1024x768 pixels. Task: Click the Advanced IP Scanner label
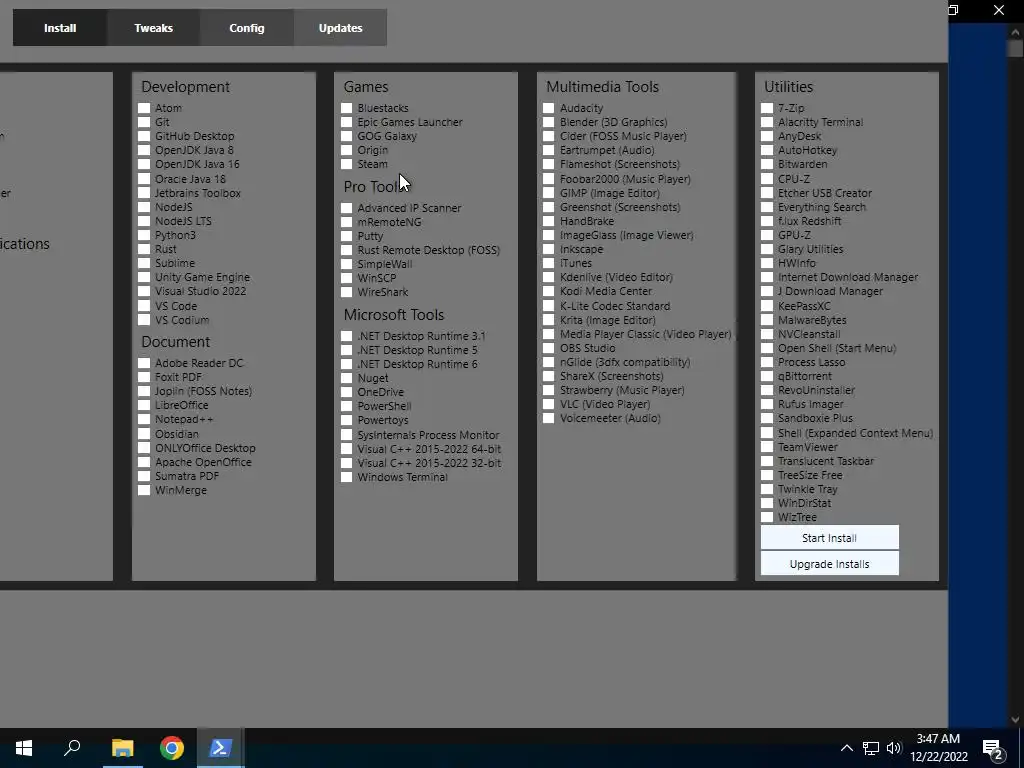409,208
